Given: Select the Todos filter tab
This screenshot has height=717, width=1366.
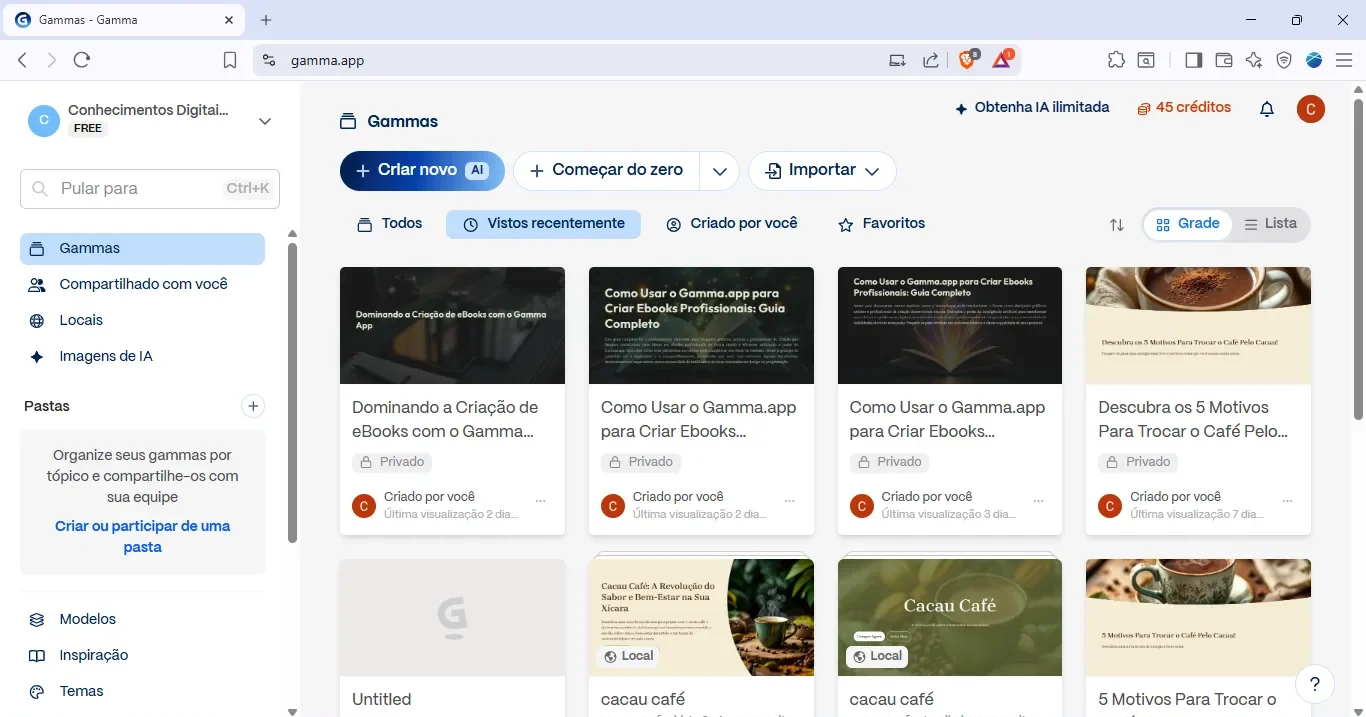Looking at the screenshot, I should coord(390,224).
